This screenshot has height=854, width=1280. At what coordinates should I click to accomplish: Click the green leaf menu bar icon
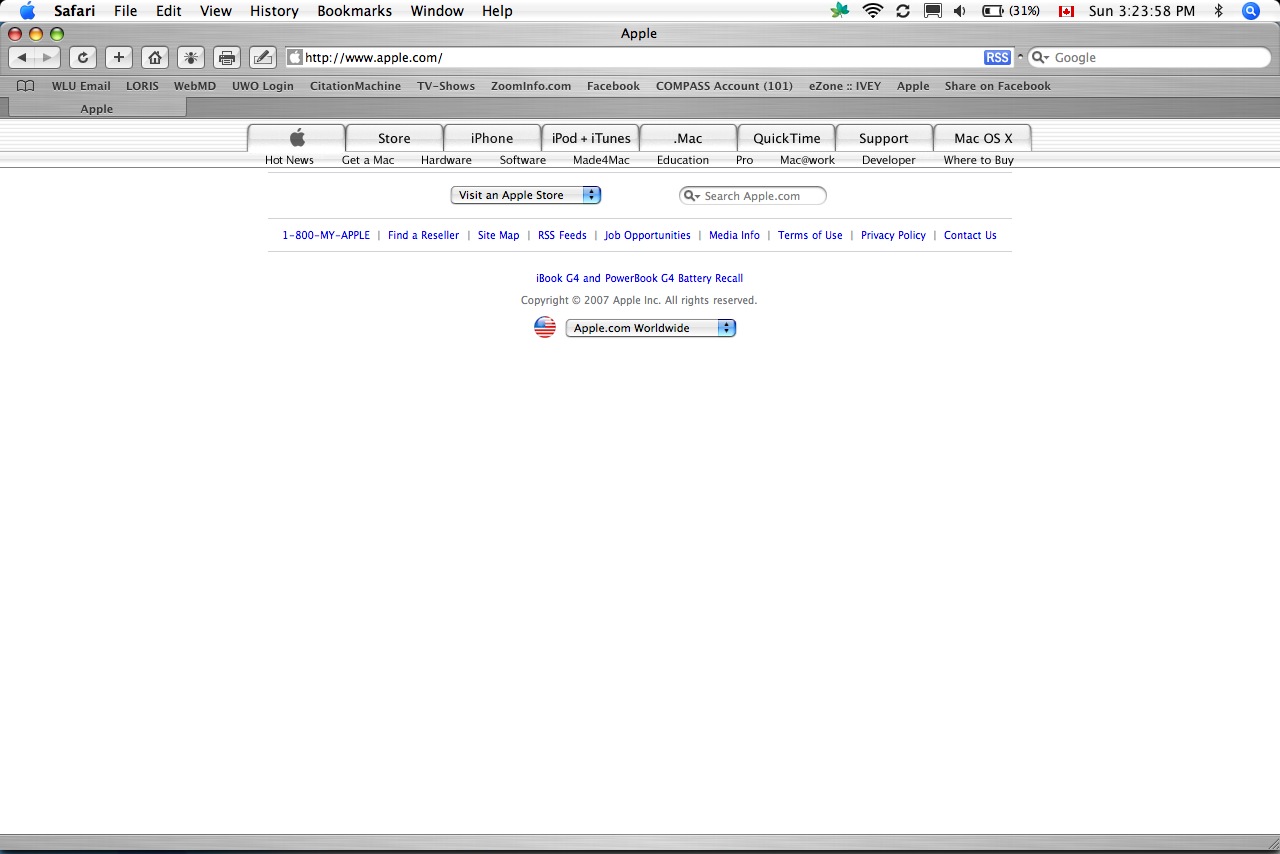point(840,11)
